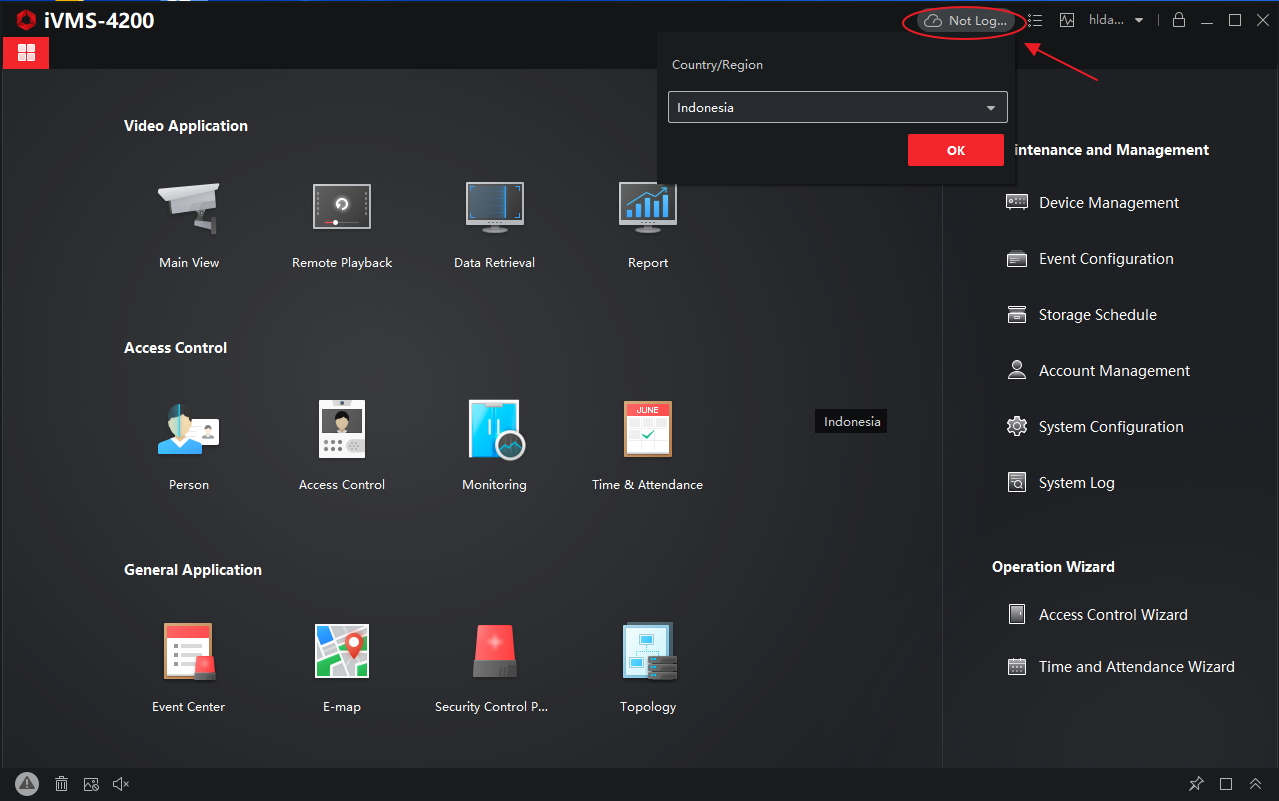
Task: Start the Access Control Wizard link
Action: tap(1113, 615)
